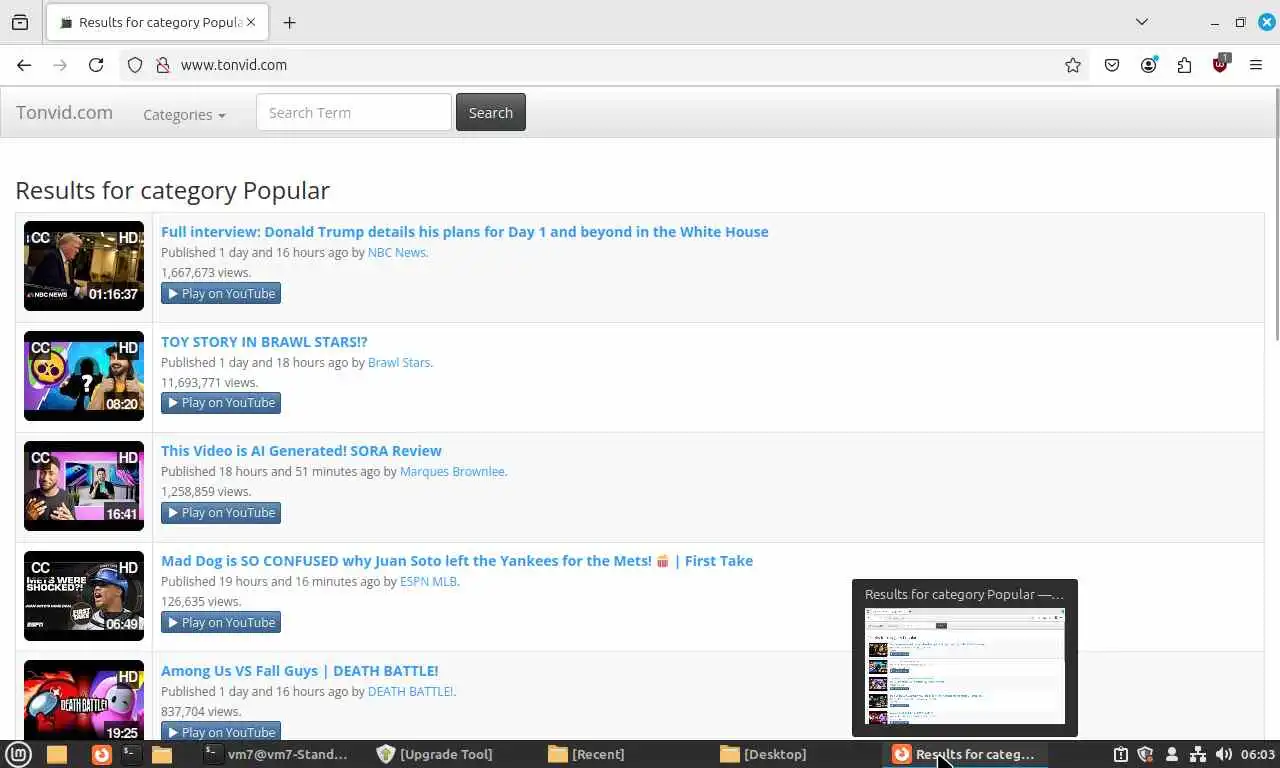Open the ESPN MLB channel link
The height and width of the screenshot is (768, 1280).
(428, 581)
